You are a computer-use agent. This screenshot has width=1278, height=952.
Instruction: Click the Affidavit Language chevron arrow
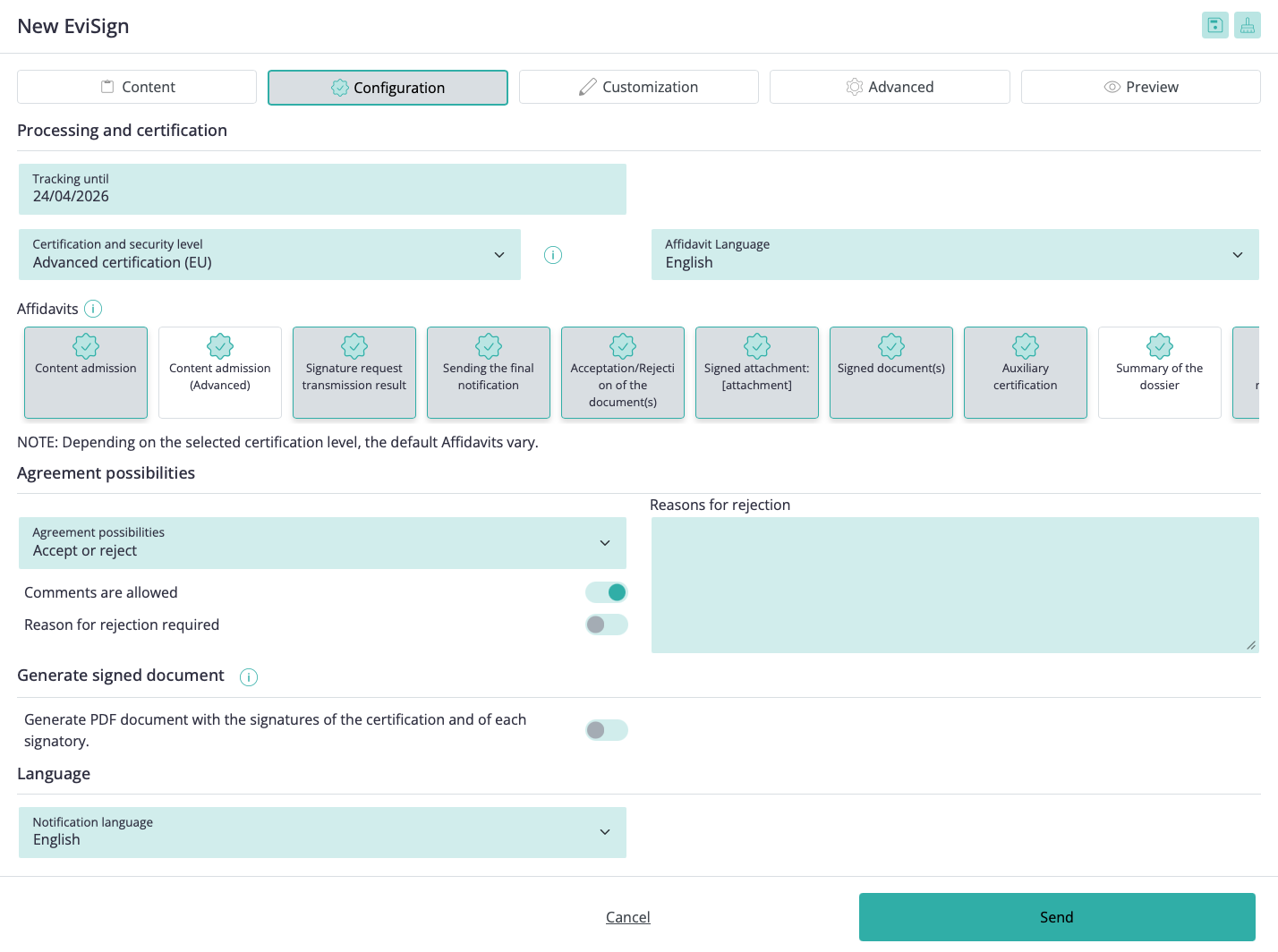tap(1238, 255)
